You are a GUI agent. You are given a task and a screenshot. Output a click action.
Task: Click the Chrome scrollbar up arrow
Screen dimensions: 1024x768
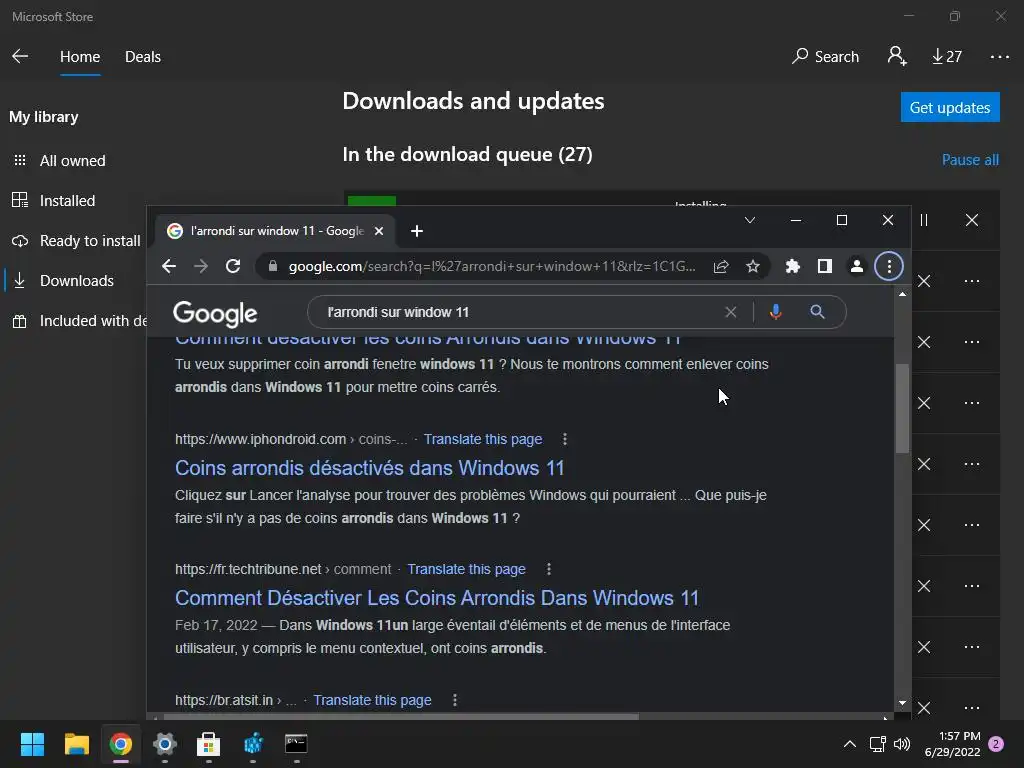click(x=902, y=294)
